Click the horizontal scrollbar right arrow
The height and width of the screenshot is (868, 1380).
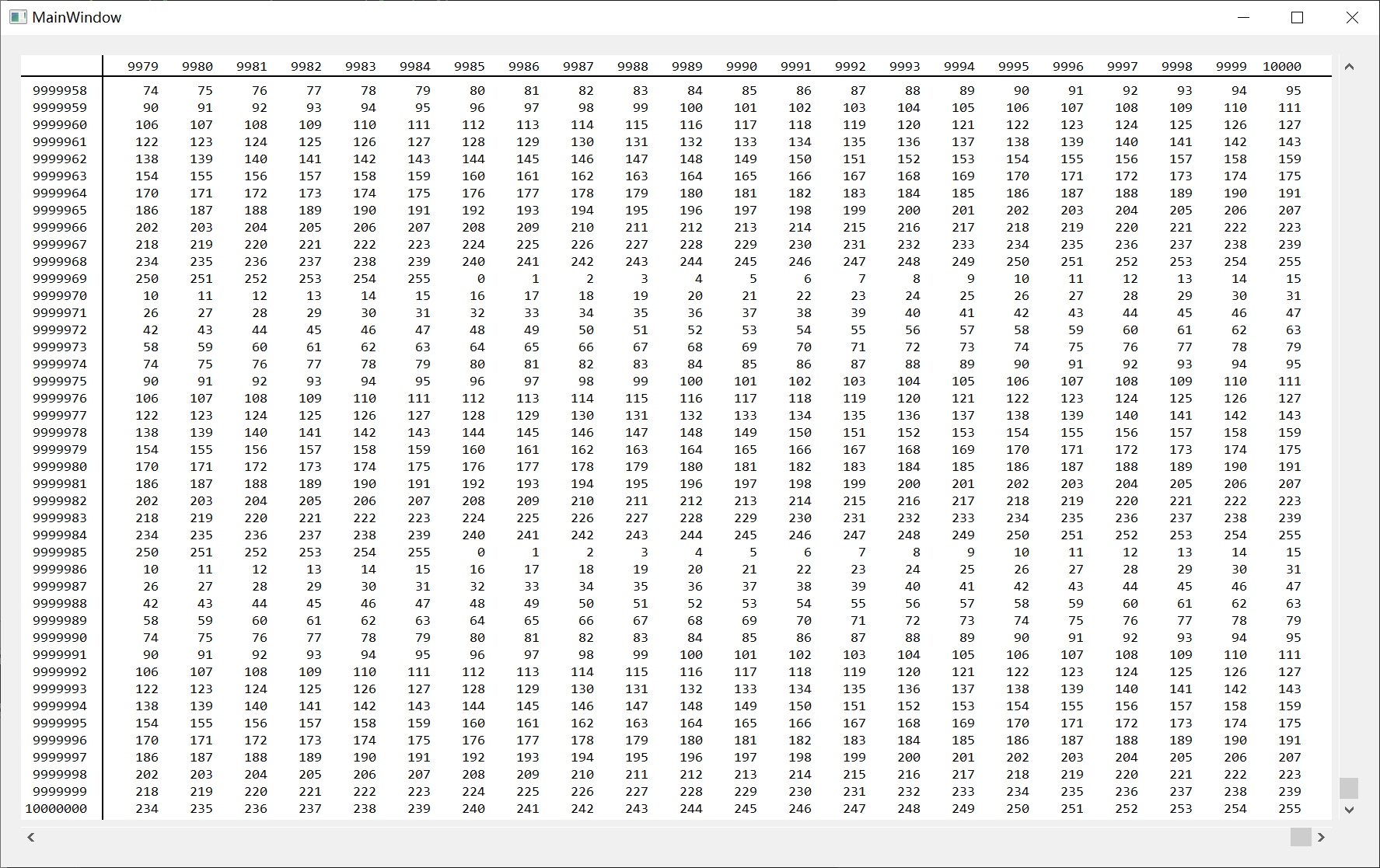[1321, 837]
